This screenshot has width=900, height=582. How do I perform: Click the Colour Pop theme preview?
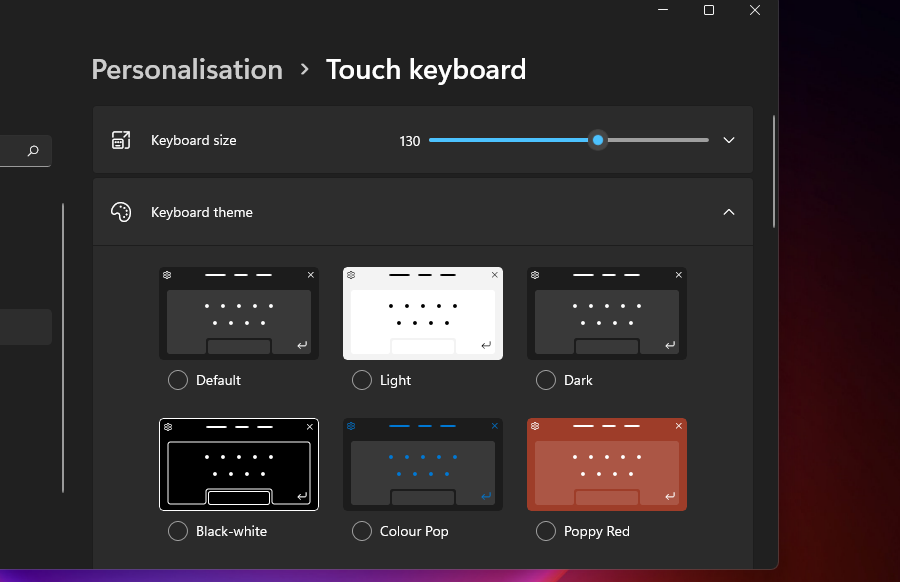point(423,464)
